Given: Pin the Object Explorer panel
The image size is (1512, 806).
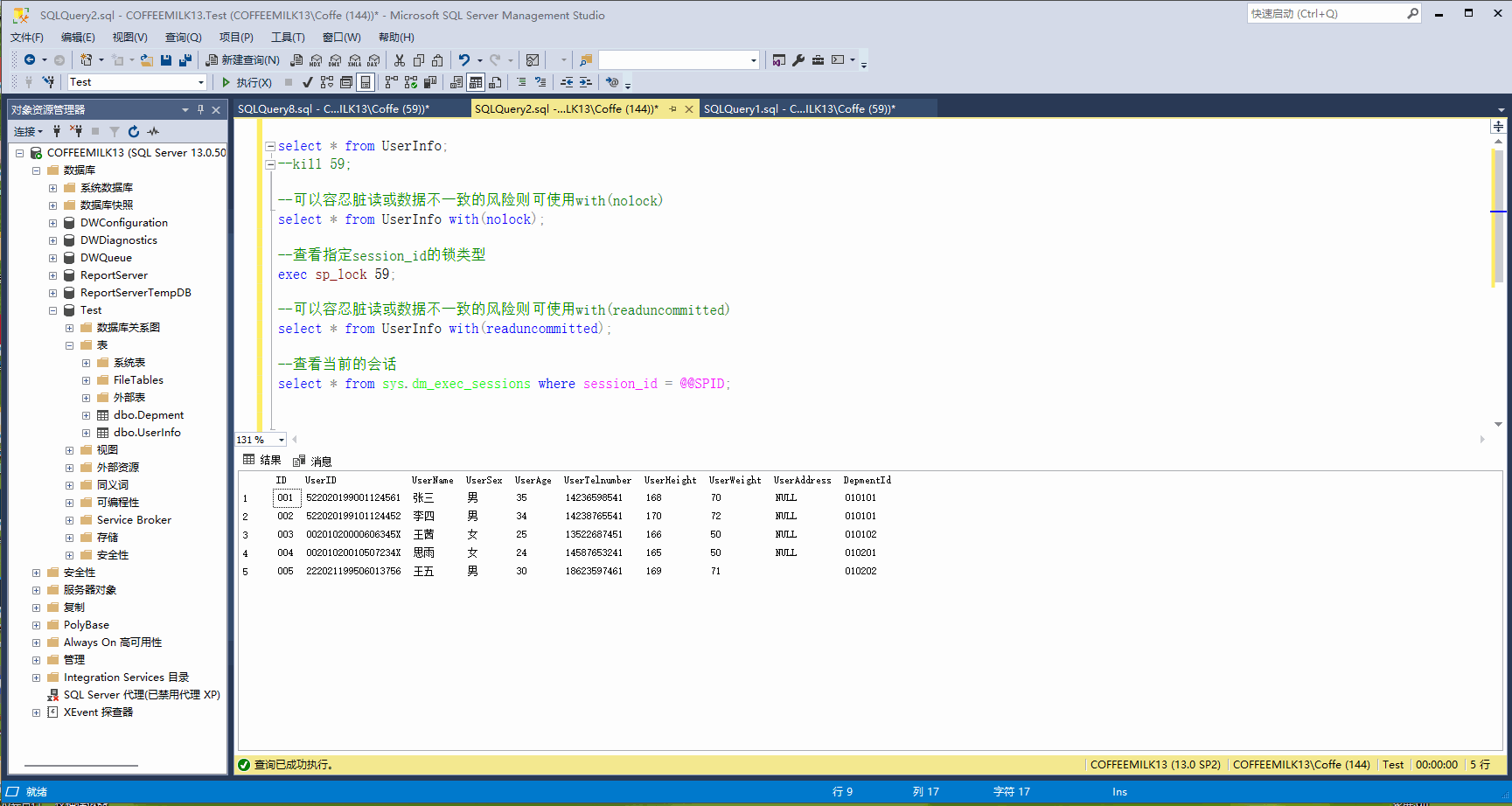Looking at the screenshot, I should 199,109.
